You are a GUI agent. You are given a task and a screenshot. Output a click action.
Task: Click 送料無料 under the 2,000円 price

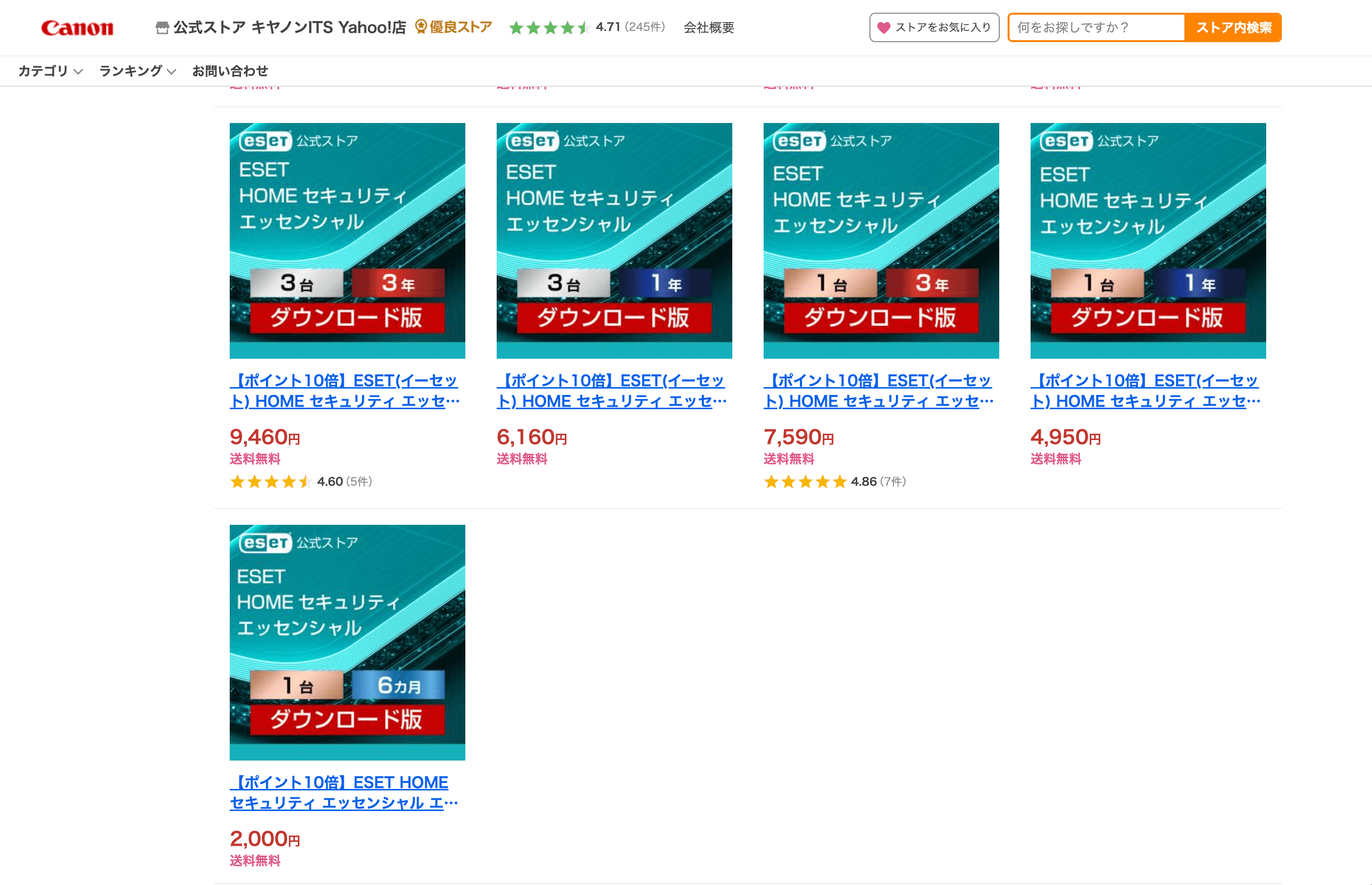pyautogui.click(x=255, y=861)
